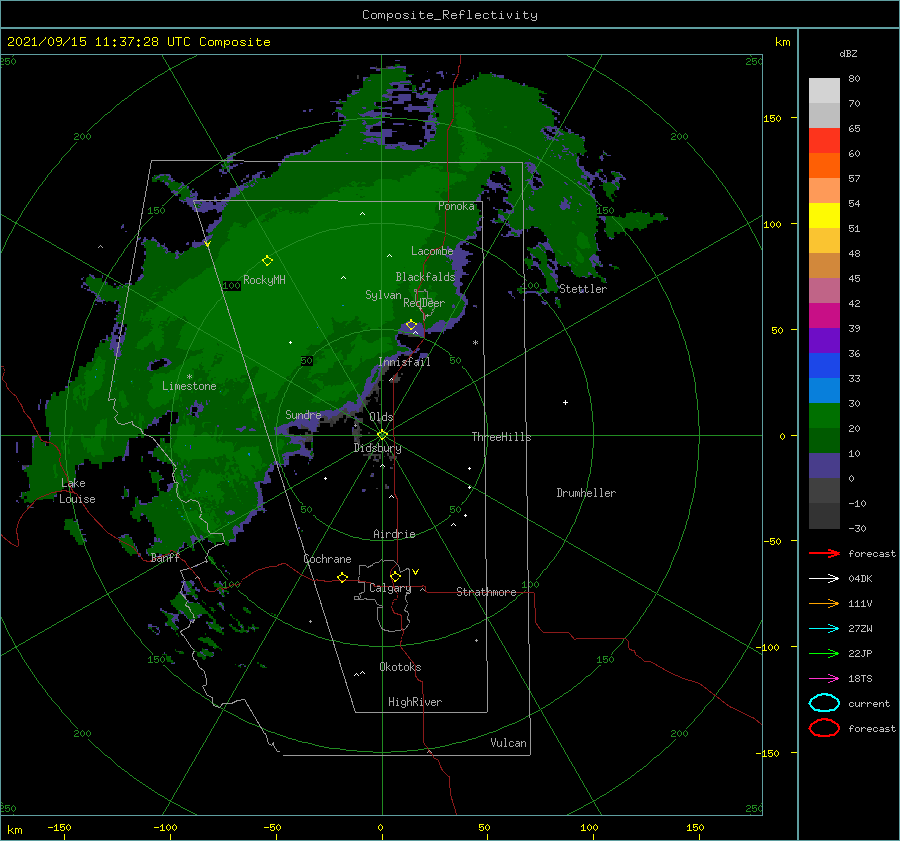
Task: Click the -100 tick on bottom axis
Action: (x=165, y=827)
